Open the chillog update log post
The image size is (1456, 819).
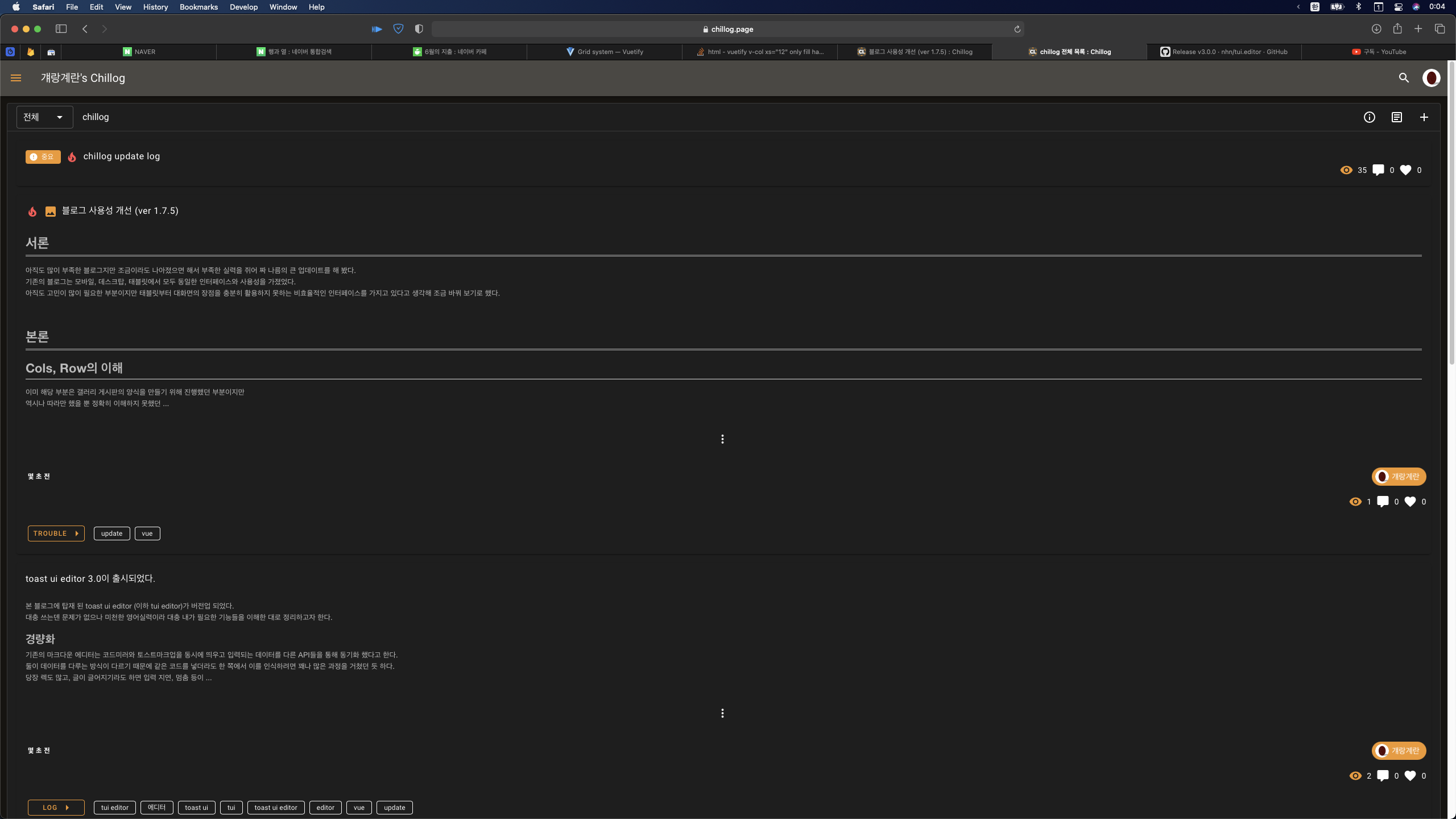click(121, 156)
